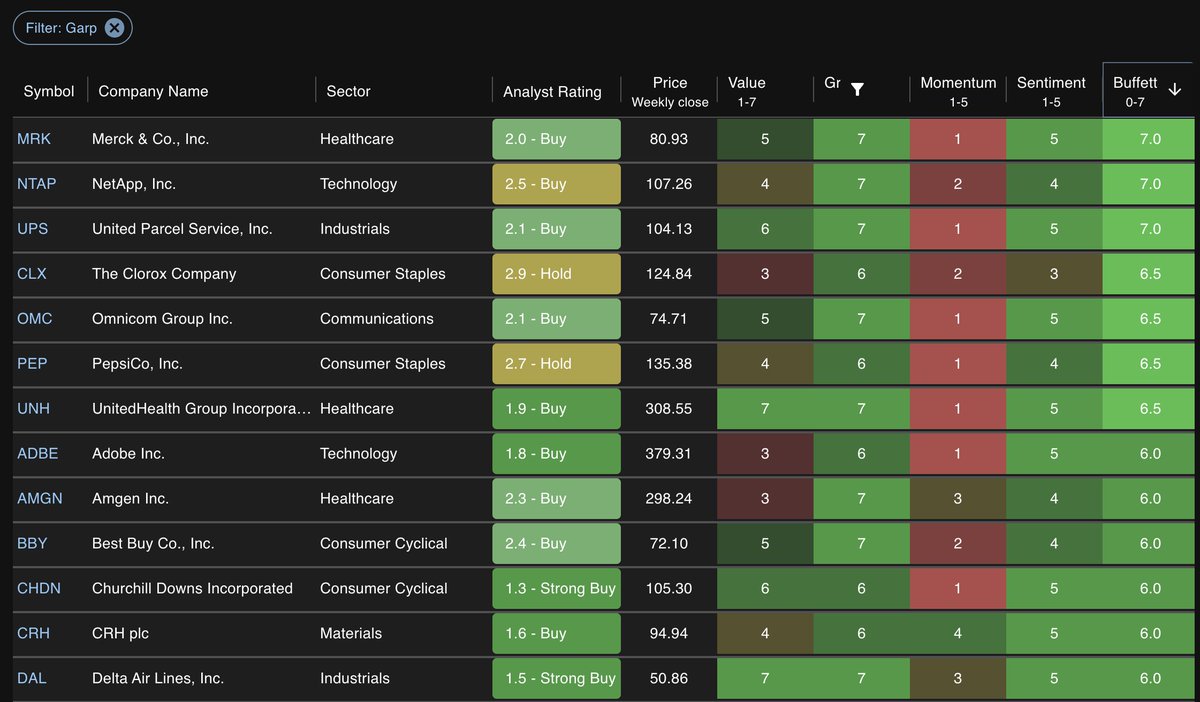Click Merck's 2.0 - Buy rating cell

pos(556,139)
